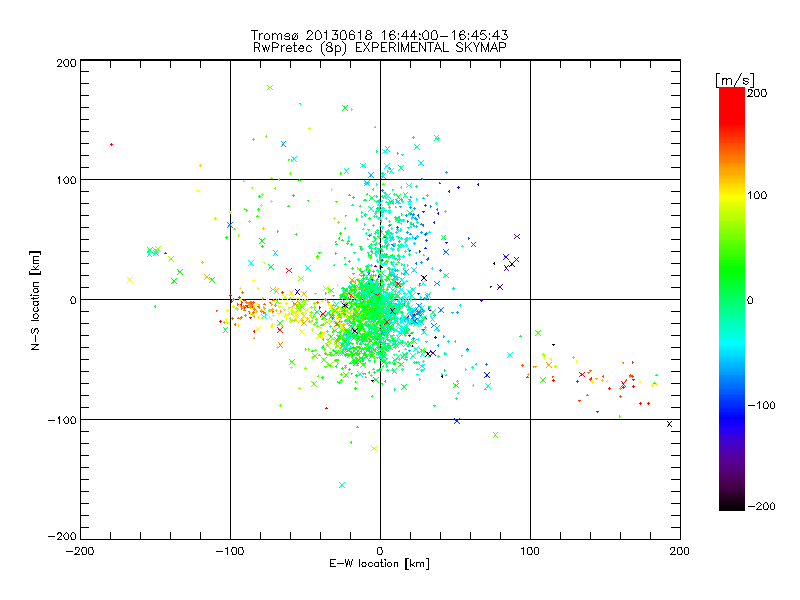Click the cyan X marker lowest on the plot
This screenshot has height=600, width=800.
tap(342, 485)
